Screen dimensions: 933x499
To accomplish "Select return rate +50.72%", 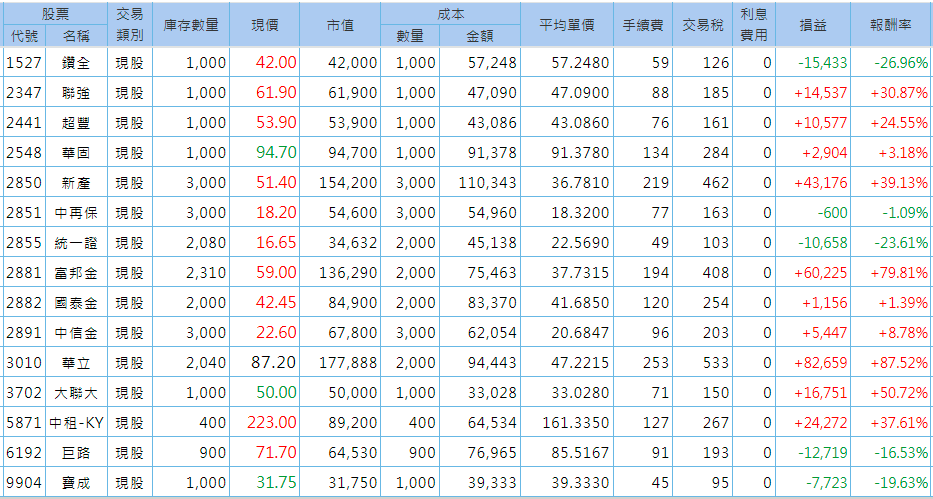I will click(900, 393).
